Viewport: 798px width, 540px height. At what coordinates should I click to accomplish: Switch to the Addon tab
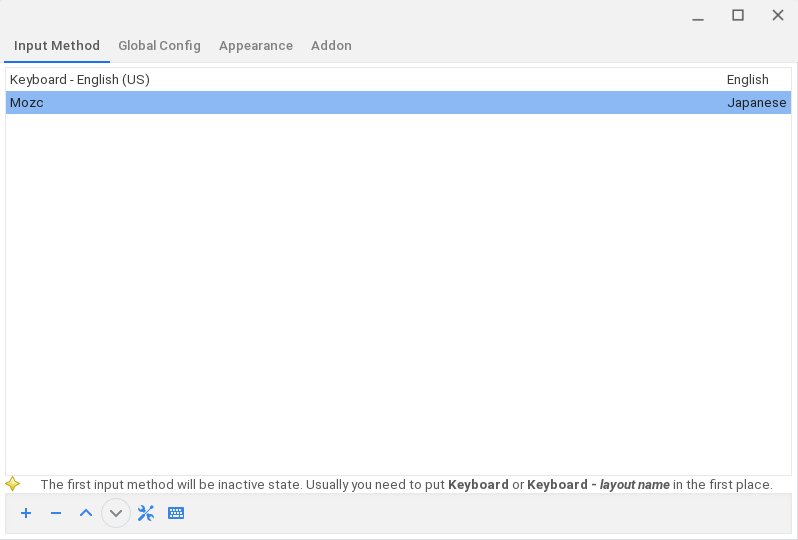pos(331,46)
